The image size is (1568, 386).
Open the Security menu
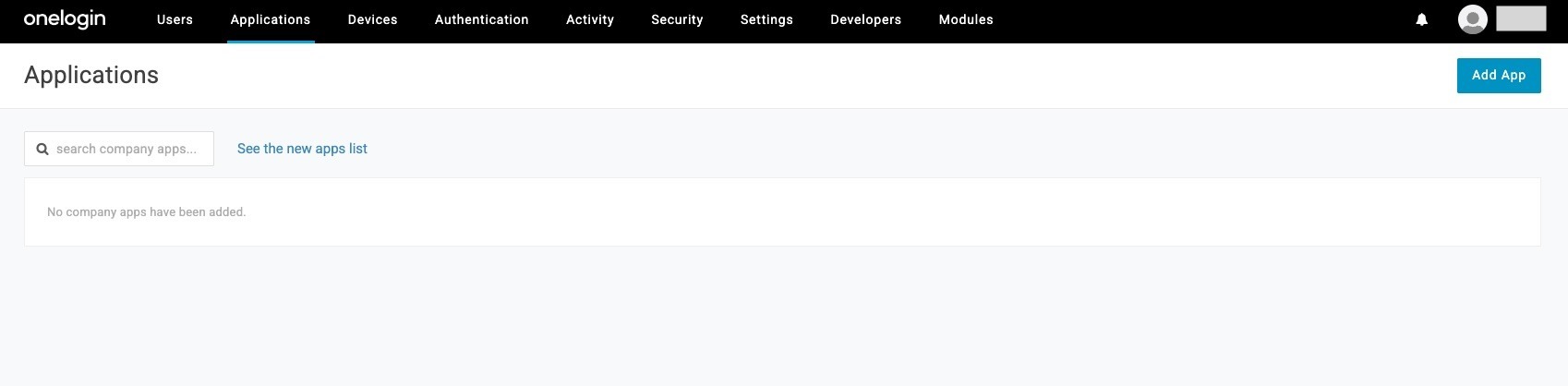677,19
